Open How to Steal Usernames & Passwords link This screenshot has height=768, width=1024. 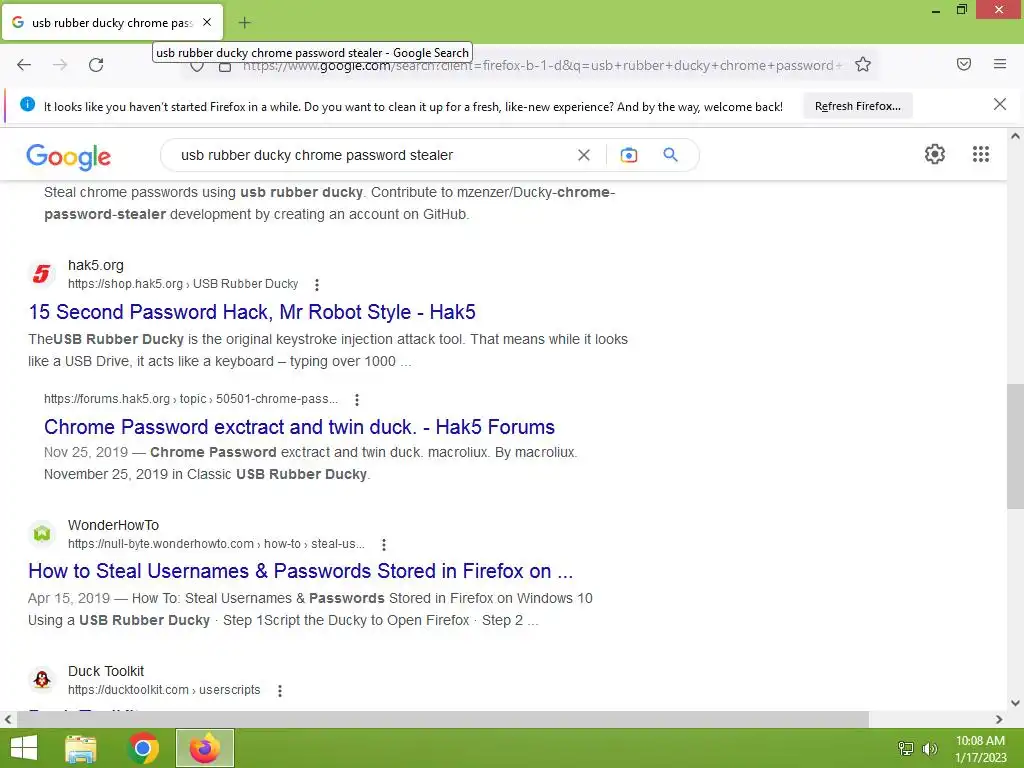coord(300,571)
